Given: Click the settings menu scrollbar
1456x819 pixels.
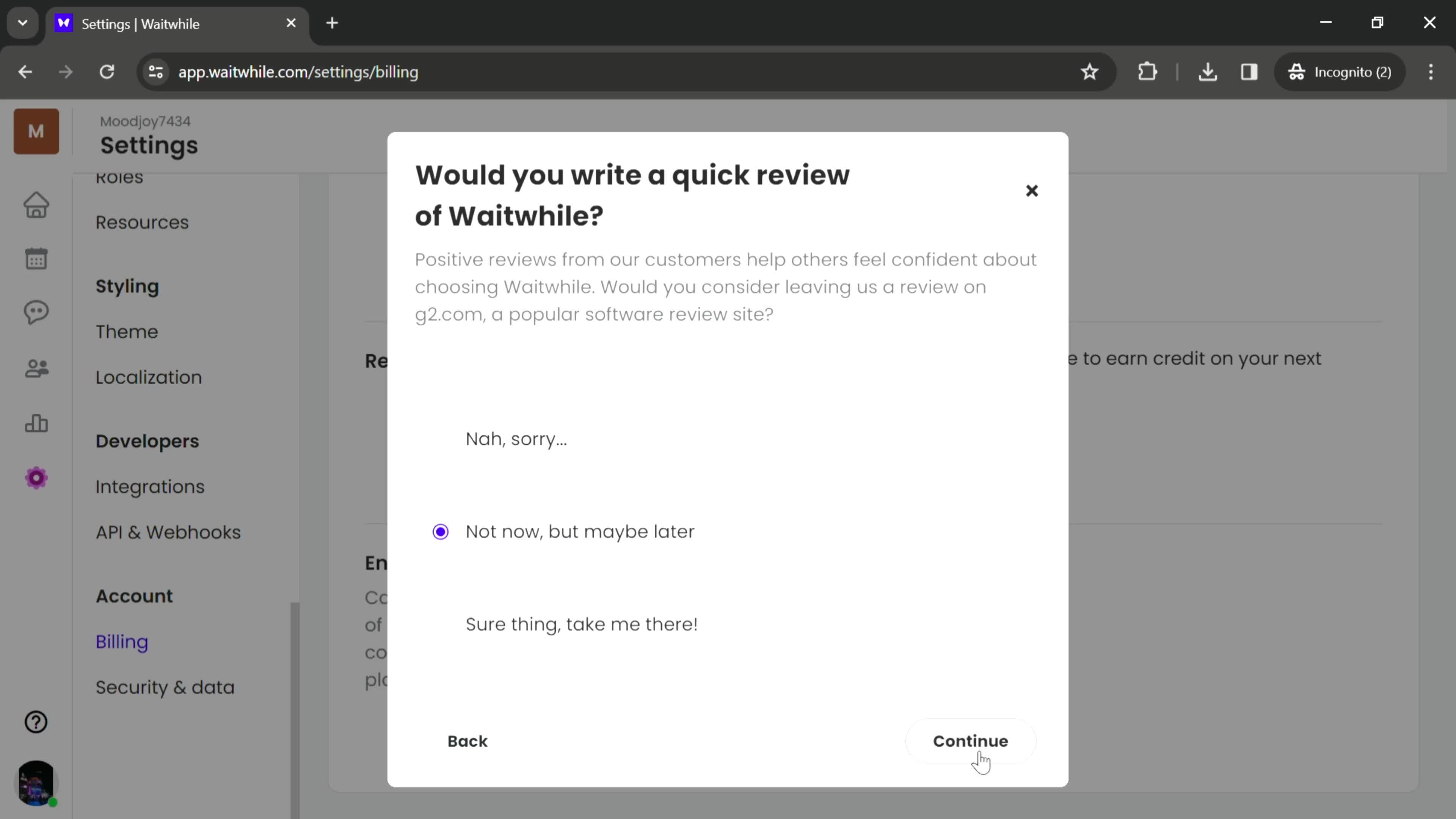Looking at the screenshot, I should pyautogui.click(x=295, y=710).
